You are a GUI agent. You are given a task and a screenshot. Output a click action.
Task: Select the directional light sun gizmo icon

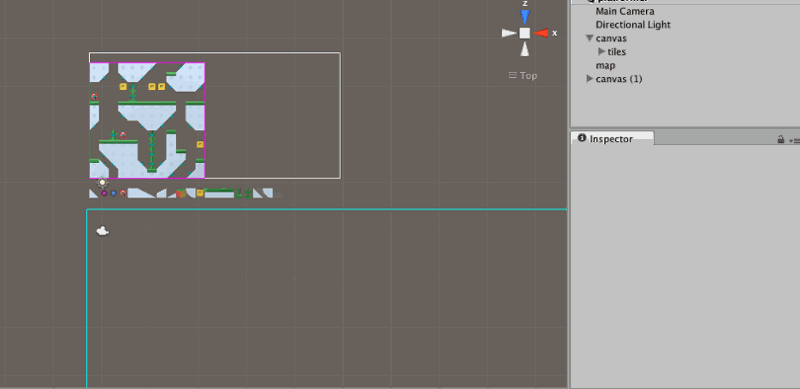[x=103, y=182]
